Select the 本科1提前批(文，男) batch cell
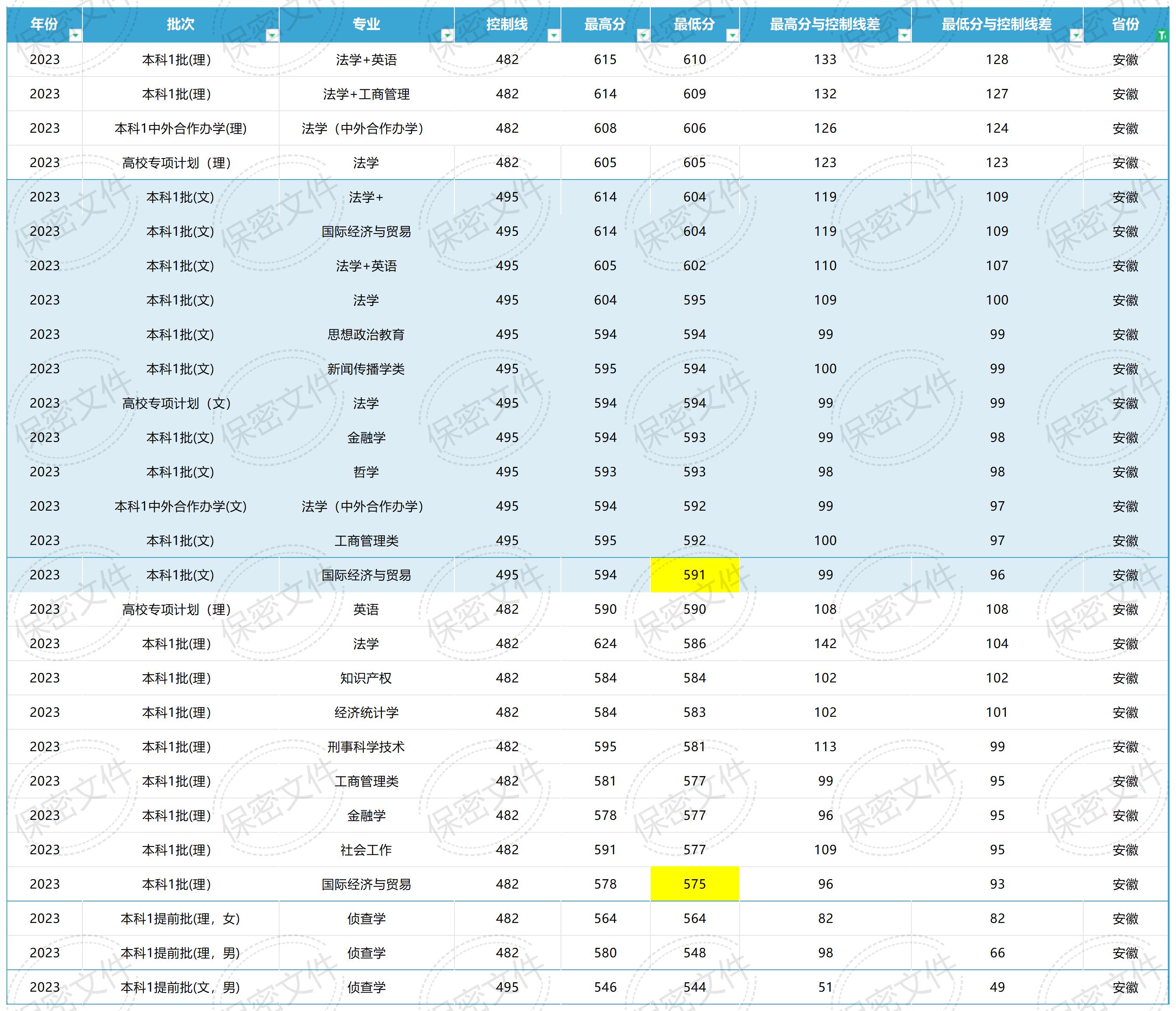This screenshot has height=1011, width=1176. (x=180, y=987)
